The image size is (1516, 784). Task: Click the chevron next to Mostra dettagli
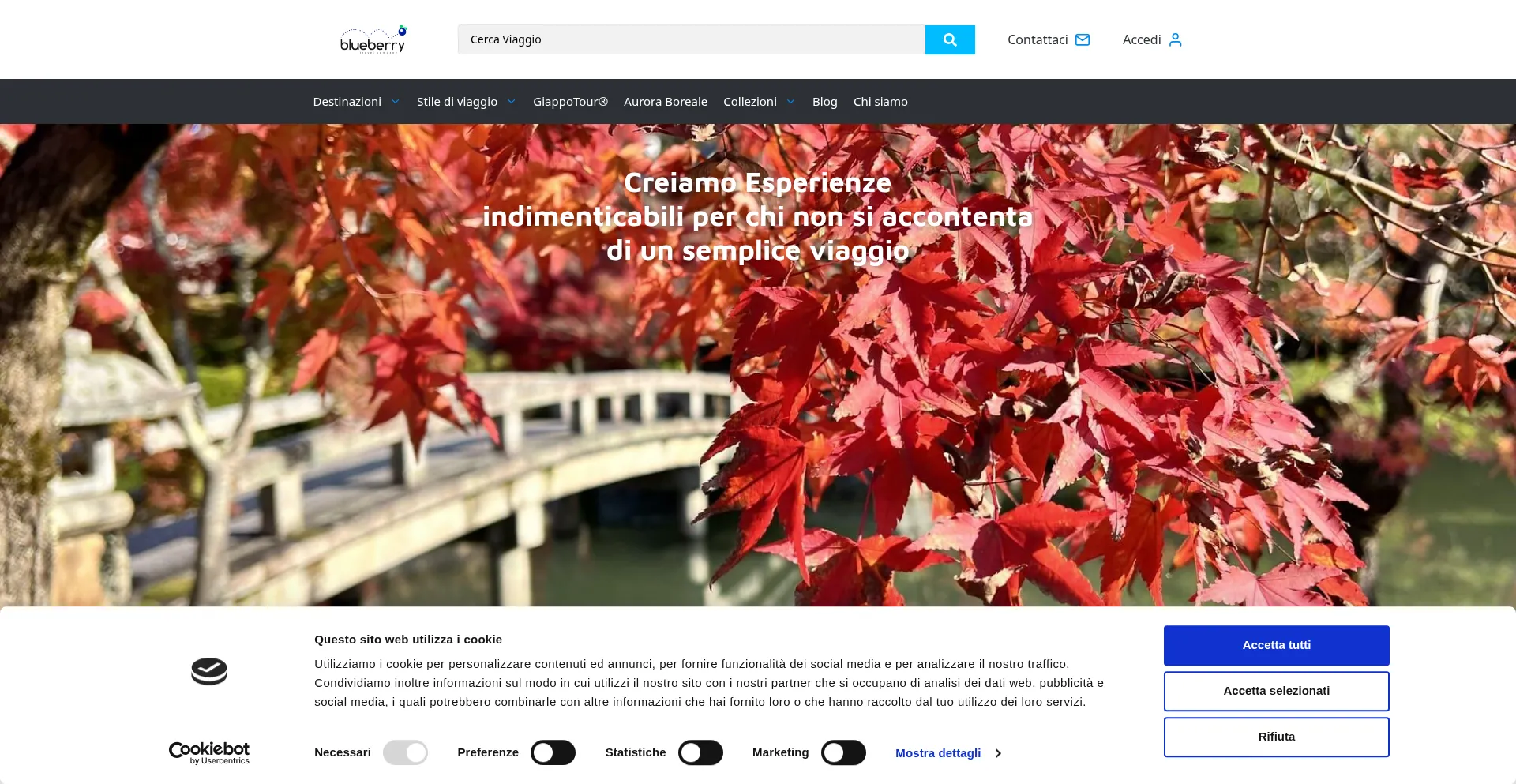tap(998, 753)
